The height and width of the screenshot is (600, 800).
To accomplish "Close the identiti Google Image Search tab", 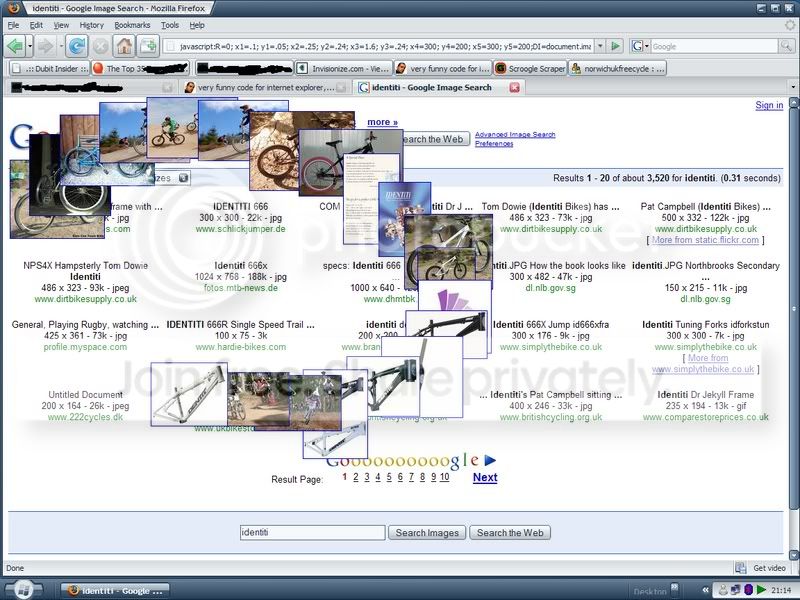I will [x=514, y=87].
